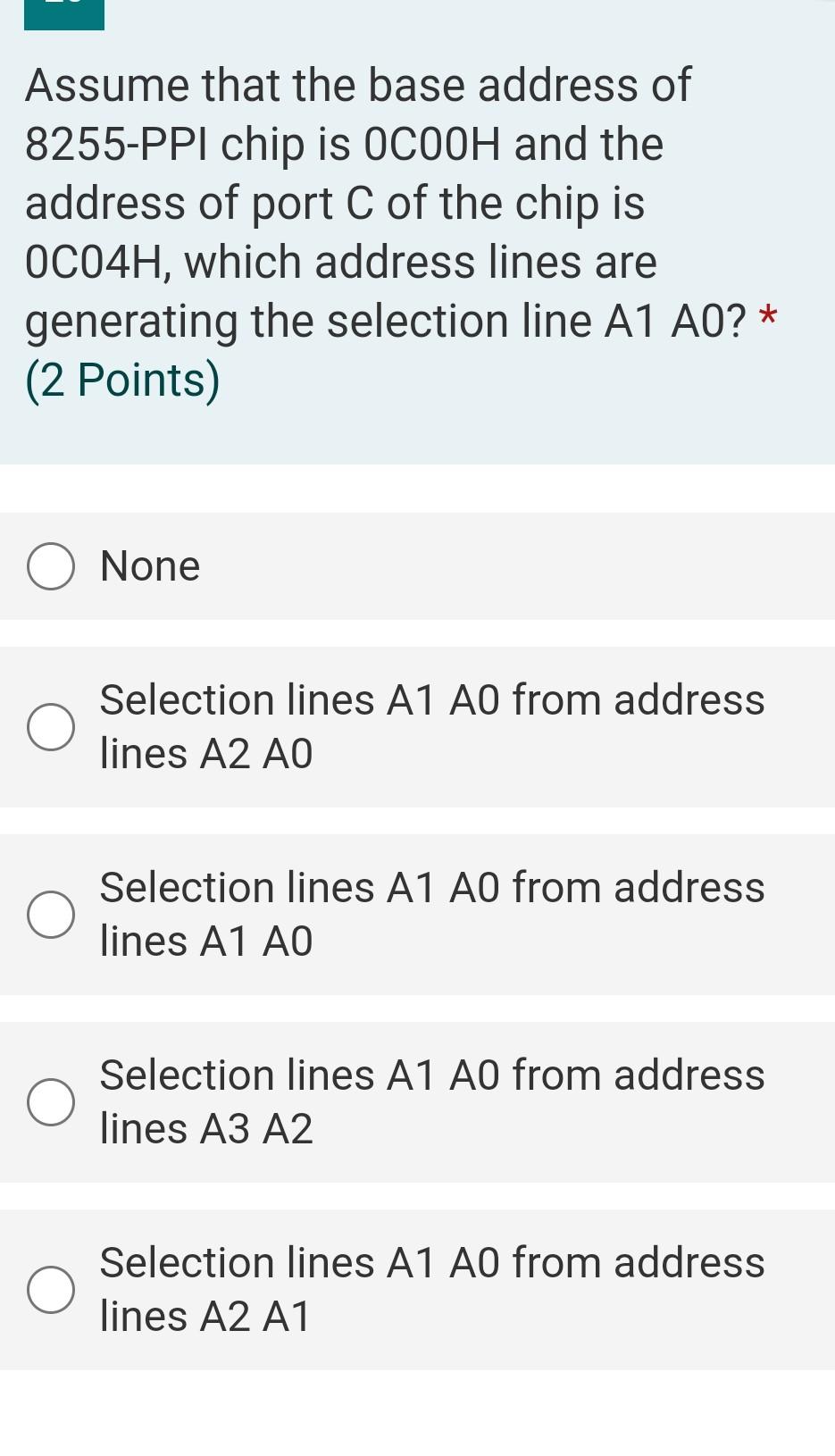Choose option "Selection lines A1 A0 from address lines A3 A2"
The width and height of the screenshot is (835, 1456).
point(51,1101)
